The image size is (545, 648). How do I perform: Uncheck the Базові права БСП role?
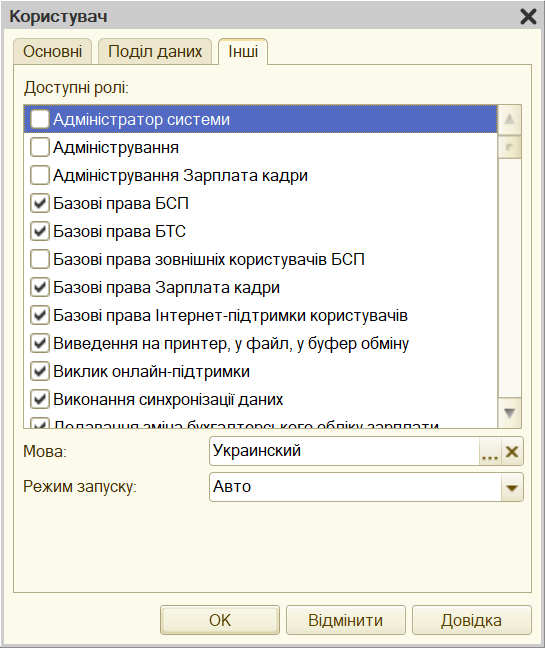coord(40,203)
